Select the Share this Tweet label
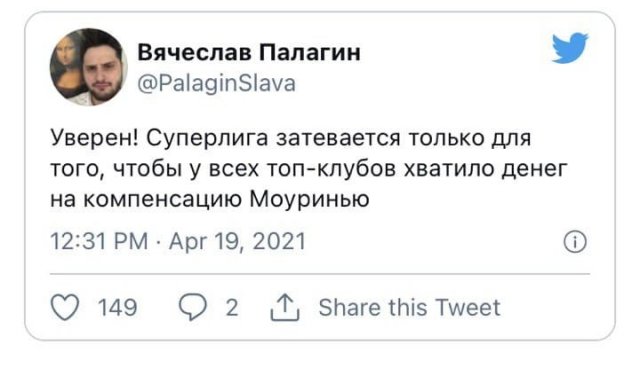 pos(409,307)
